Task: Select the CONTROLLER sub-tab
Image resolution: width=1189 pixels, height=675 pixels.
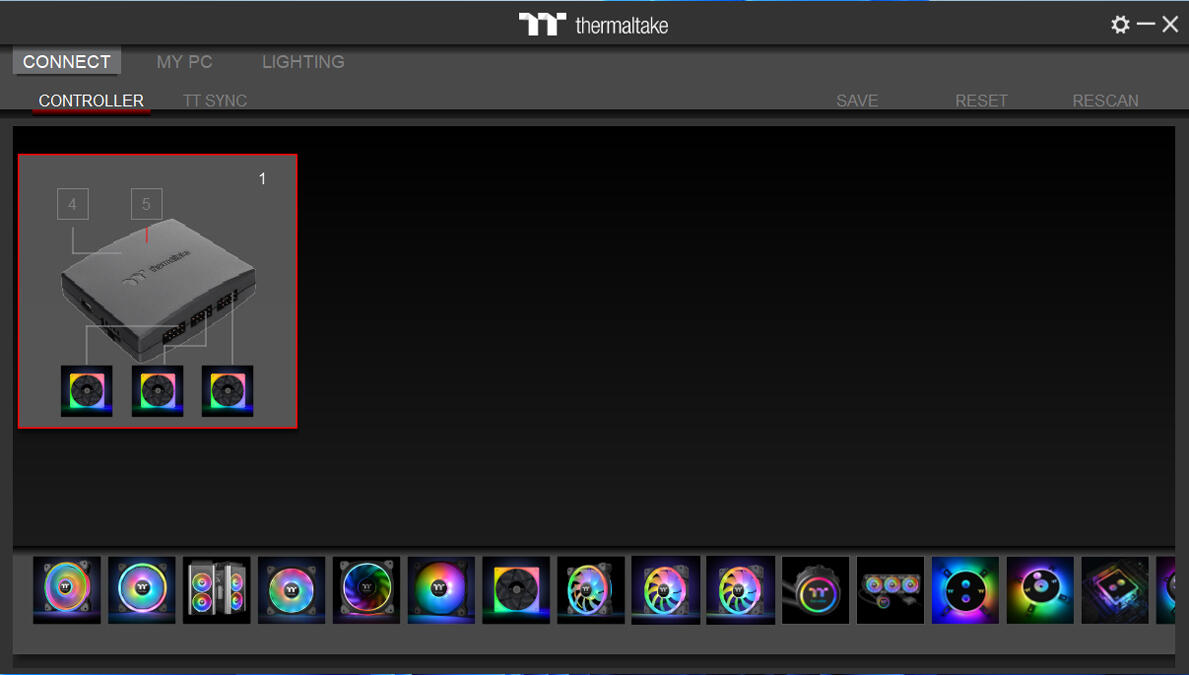Action: point(91,101)
